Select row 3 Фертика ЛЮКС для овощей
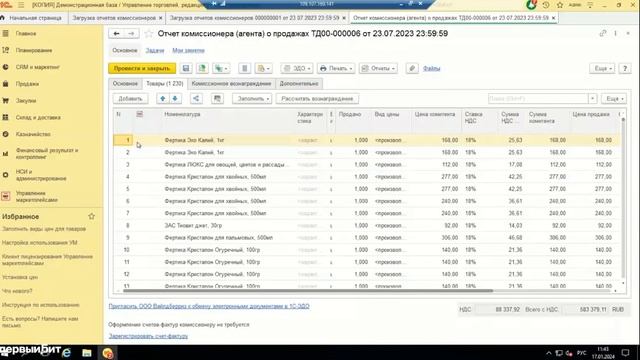The image size is (640, 360). 367,164
